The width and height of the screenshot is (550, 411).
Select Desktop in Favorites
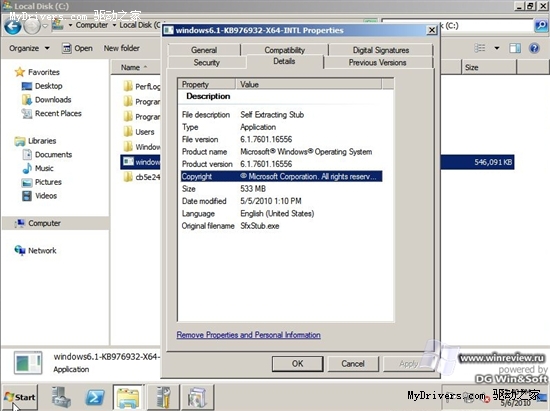click(42, 86)
